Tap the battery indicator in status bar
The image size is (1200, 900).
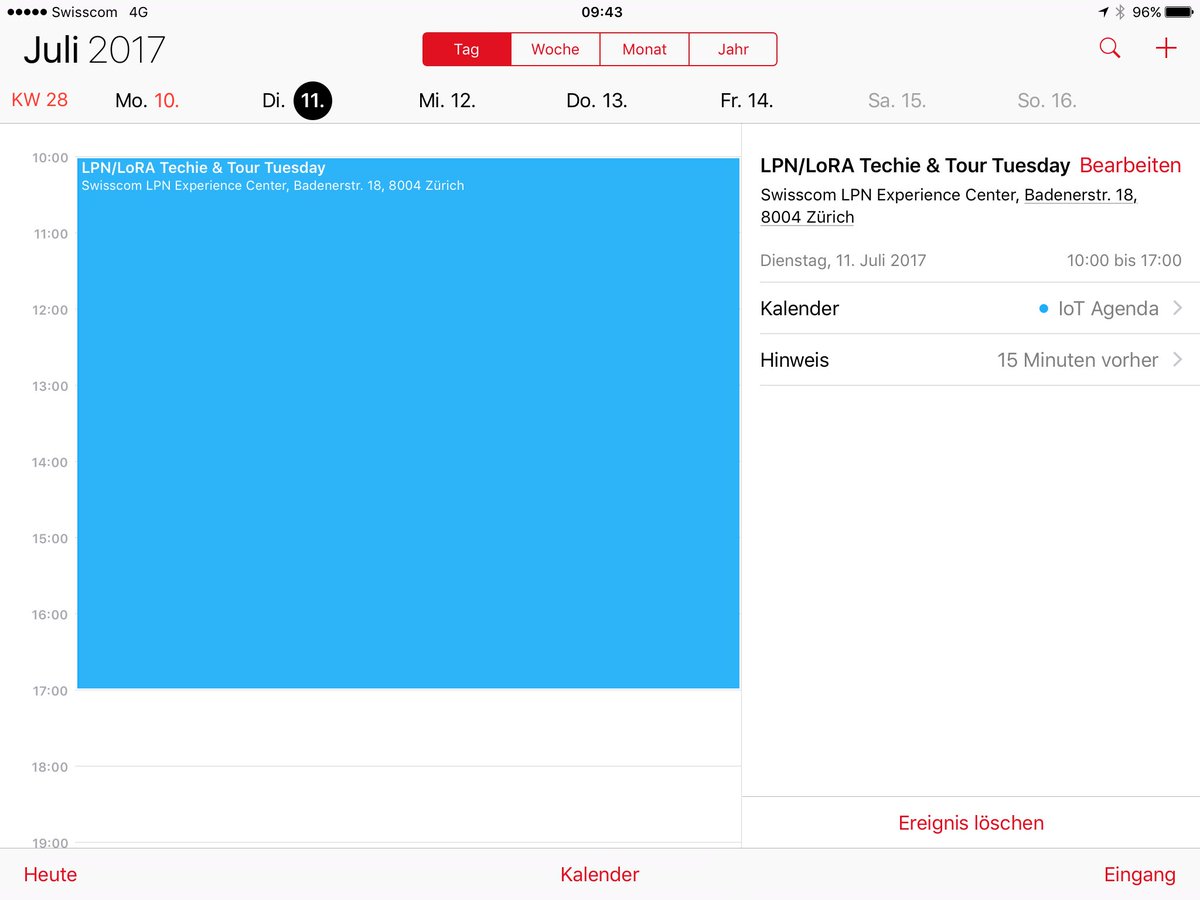coord(1180,12)
